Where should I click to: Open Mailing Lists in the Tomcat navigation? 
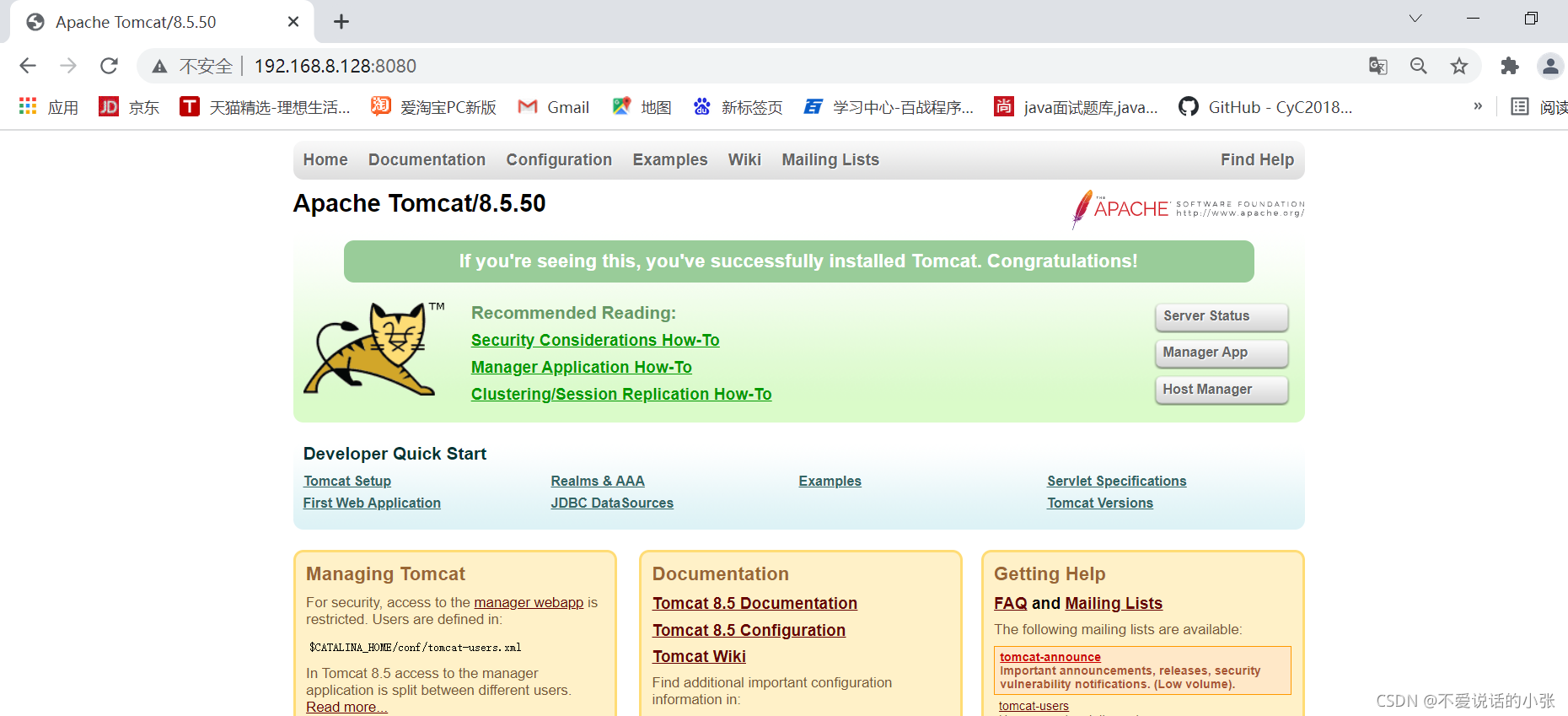coord(830,159)
